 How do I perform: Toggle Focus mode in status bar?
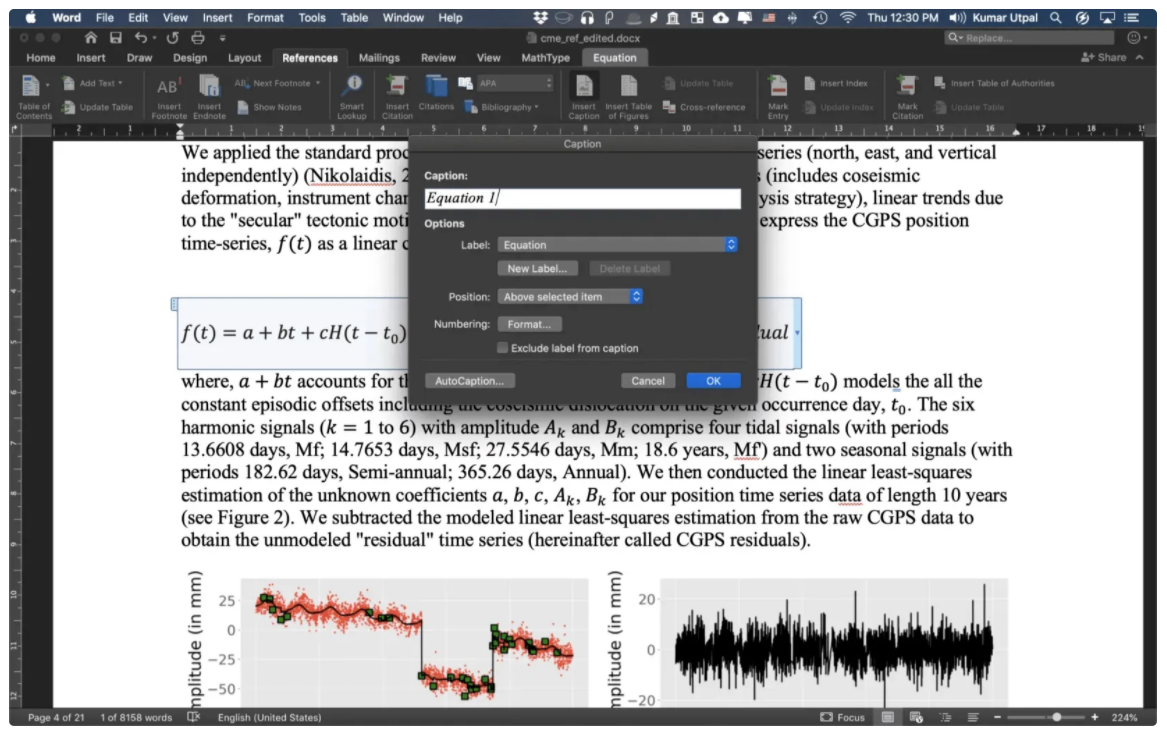click(x=843, y=718)
